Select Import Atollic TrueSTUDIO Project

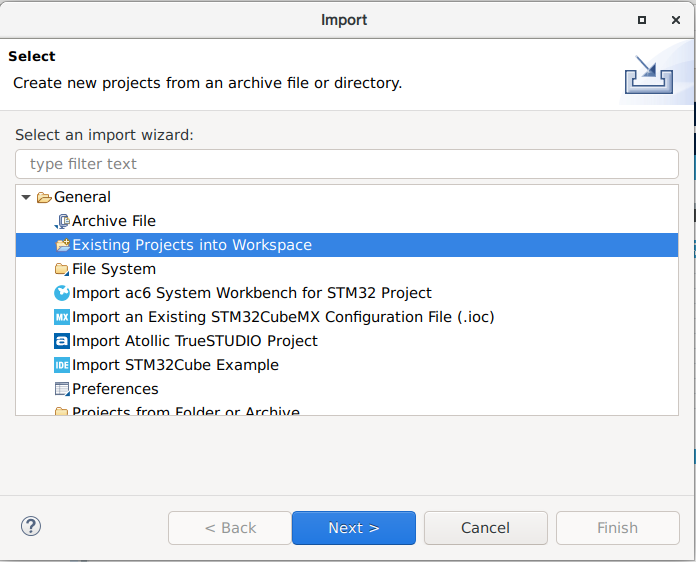(x=194, y=341)
